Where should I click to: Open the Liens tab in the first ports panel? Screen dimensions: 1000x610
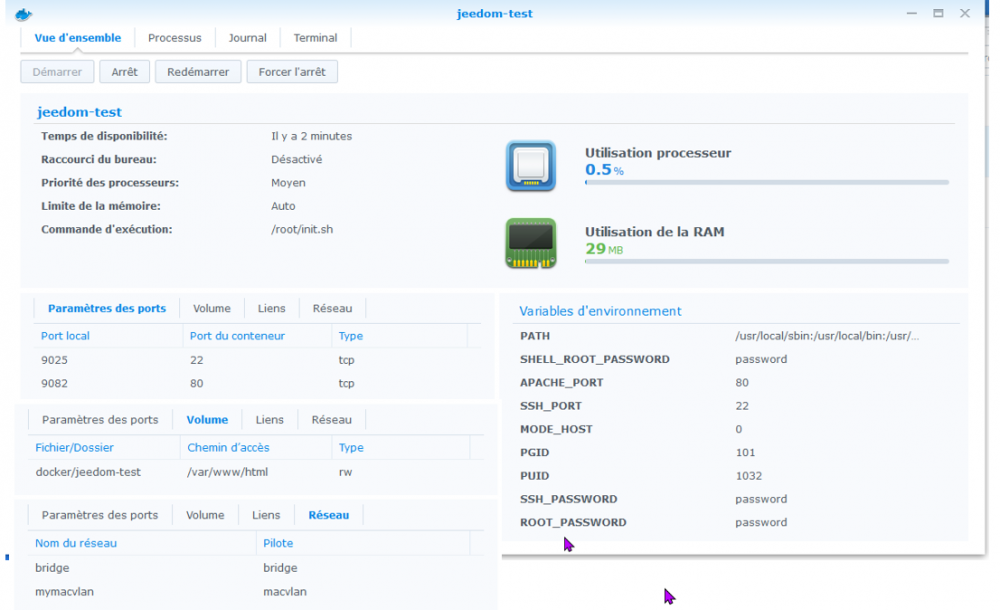click(x=271, y=309)
